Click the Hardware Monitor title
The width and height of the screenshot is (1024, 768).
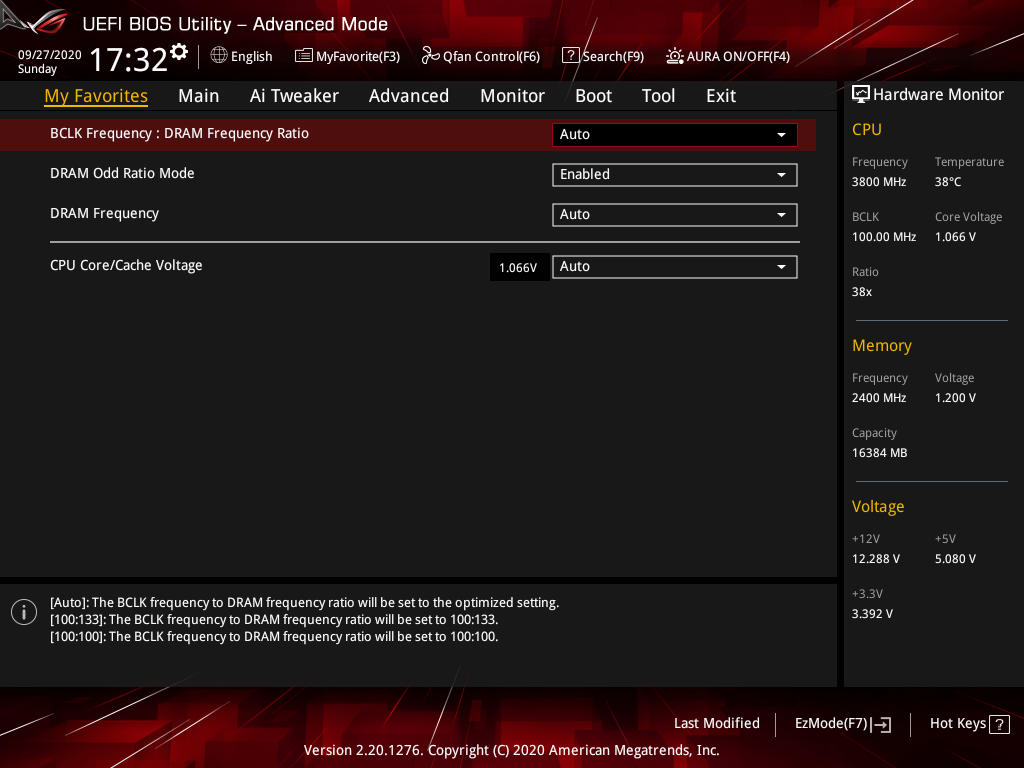938,95
